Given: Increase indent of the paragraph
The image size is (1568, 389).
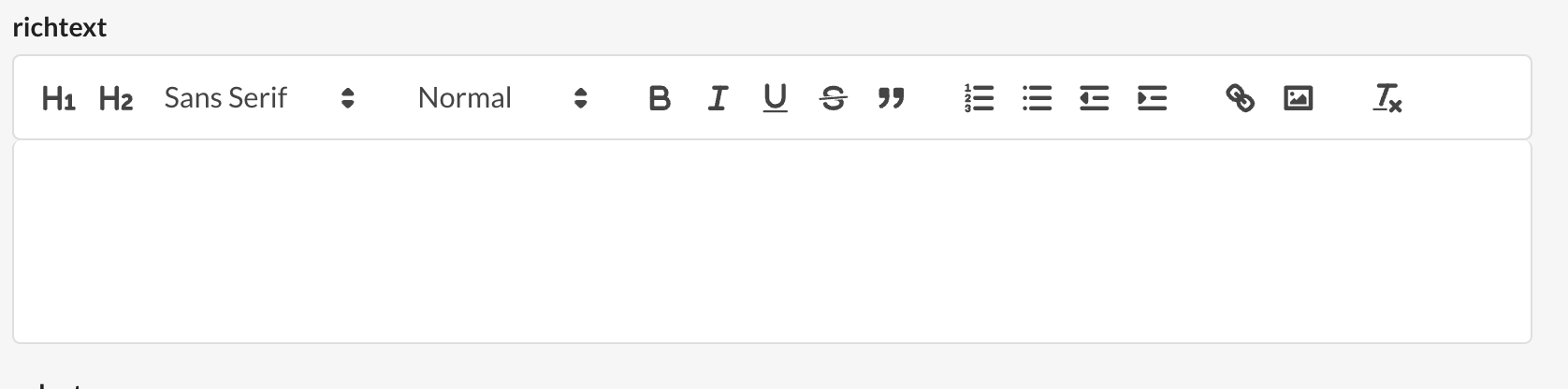Looking at the screenshot, I should (1152, 98).
